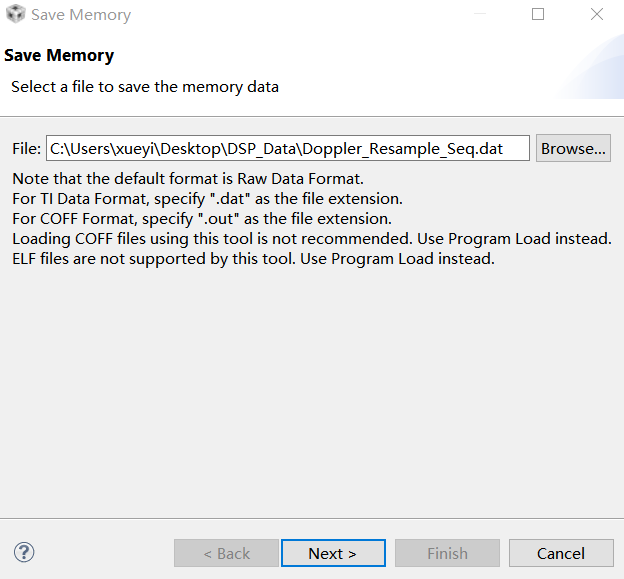The width and height of the screenshot is (624, 579).
Task: Click the greyed-out < Back button
Action: pos(226,553)
